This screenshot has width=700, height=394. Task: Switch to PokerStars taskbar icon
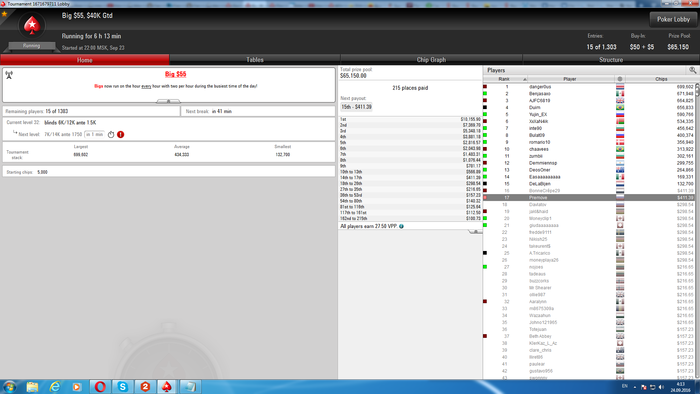(167, 387)
